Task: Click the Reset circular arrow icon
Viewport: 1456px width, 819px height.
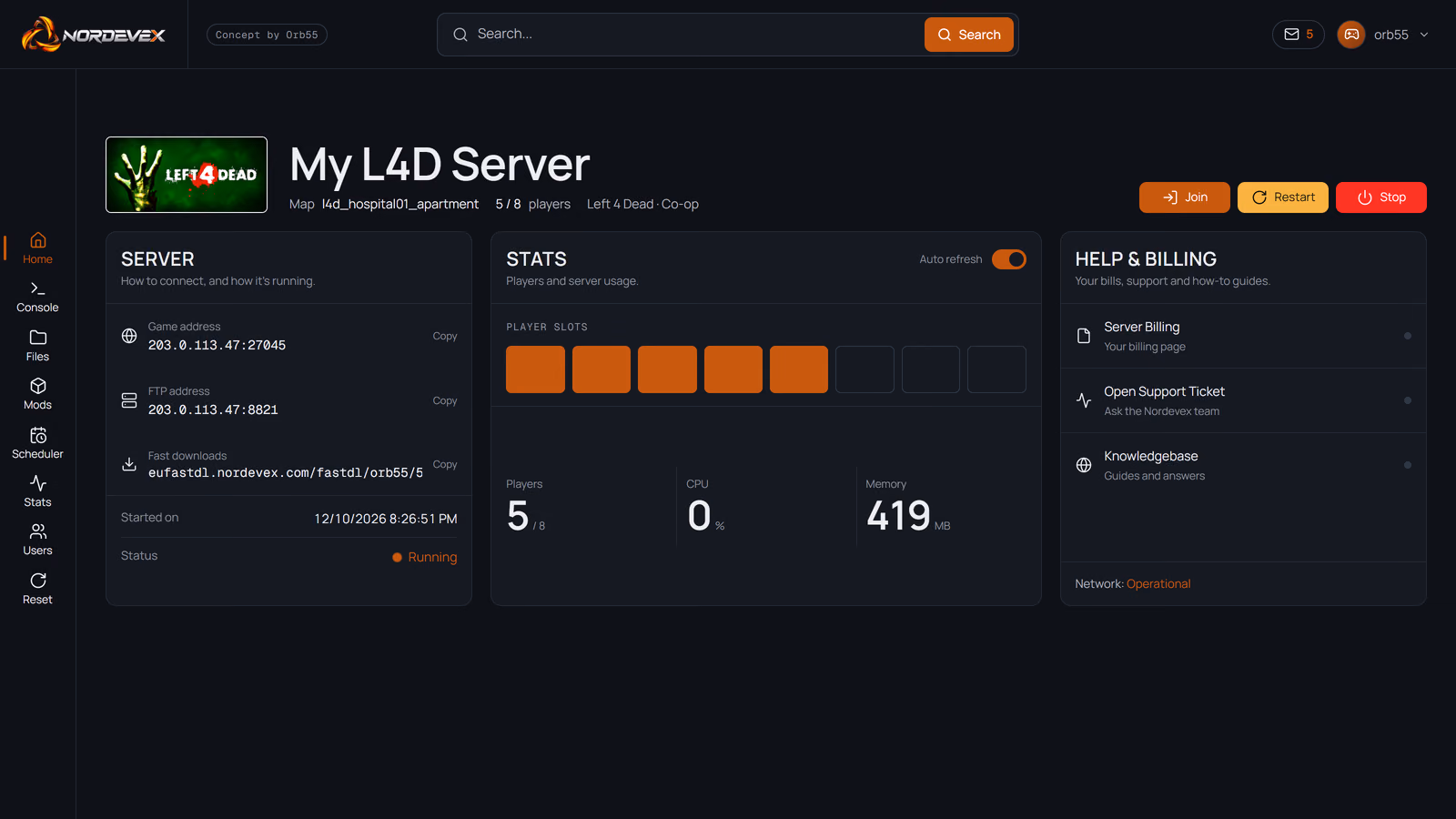Action: [38, 581]
